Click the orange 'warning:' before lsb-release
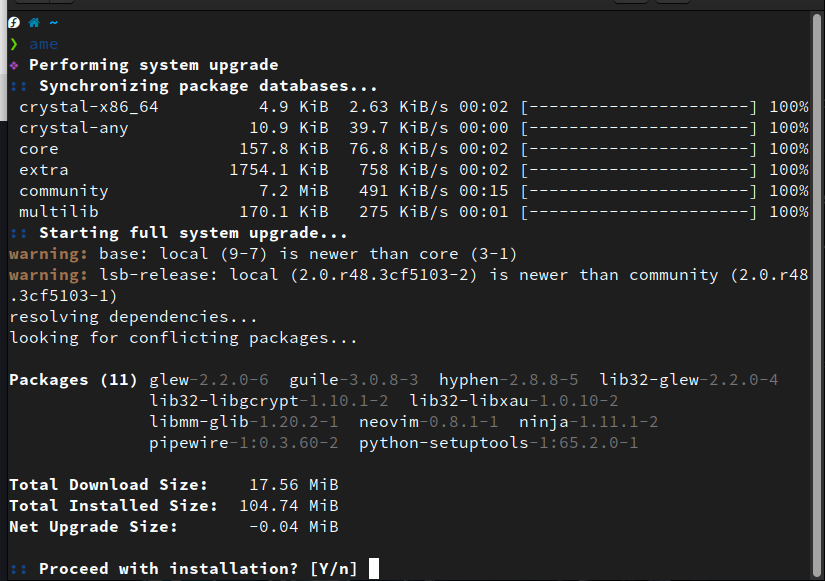Image resolution: width=825 pixels, height=581 pixels. [48, 275]
